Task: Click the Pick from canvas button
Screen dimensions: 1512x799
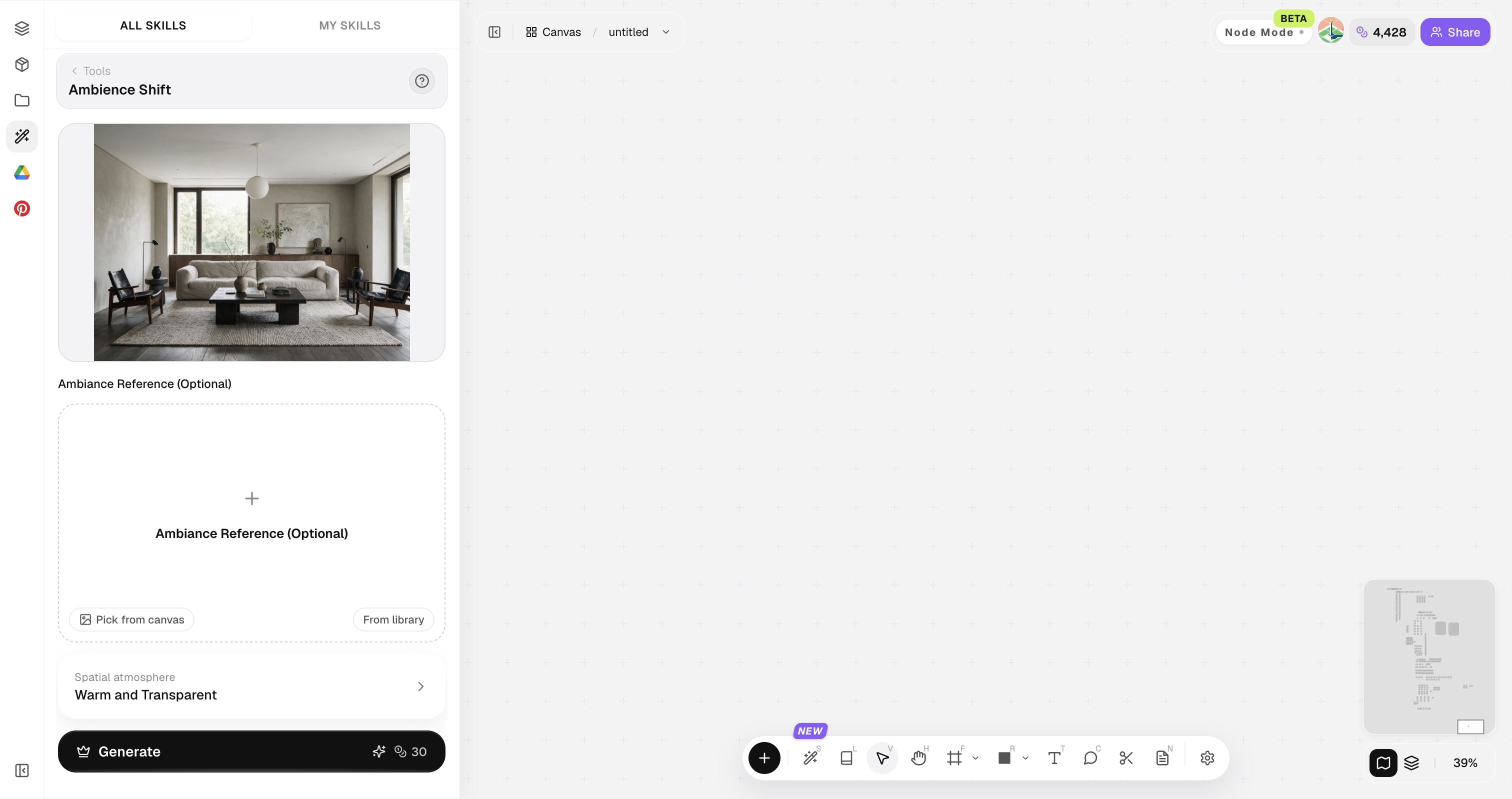Action: coord(131,619)
